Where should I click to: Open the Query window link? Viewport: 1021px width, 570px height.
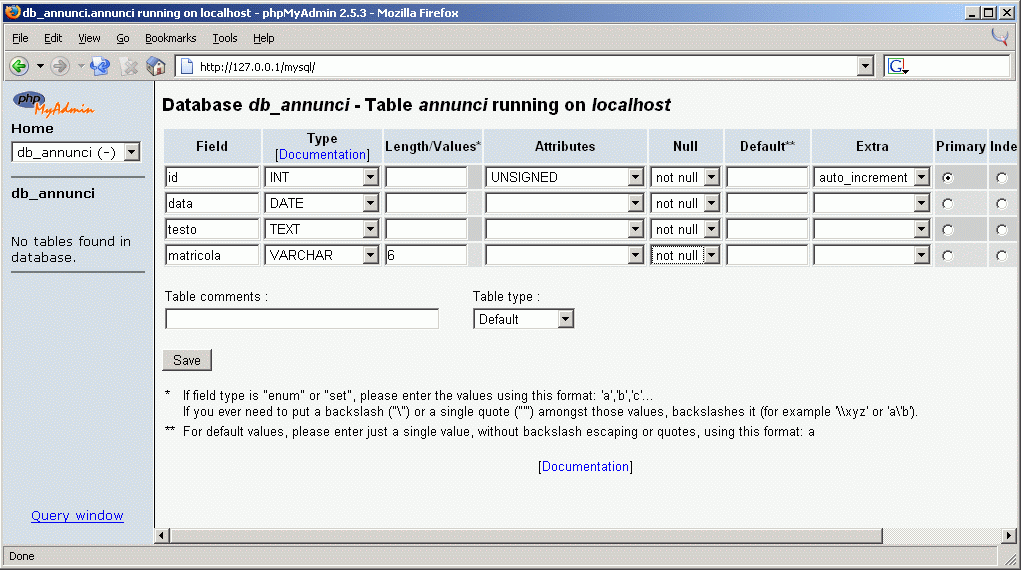(x=77, y=516)
